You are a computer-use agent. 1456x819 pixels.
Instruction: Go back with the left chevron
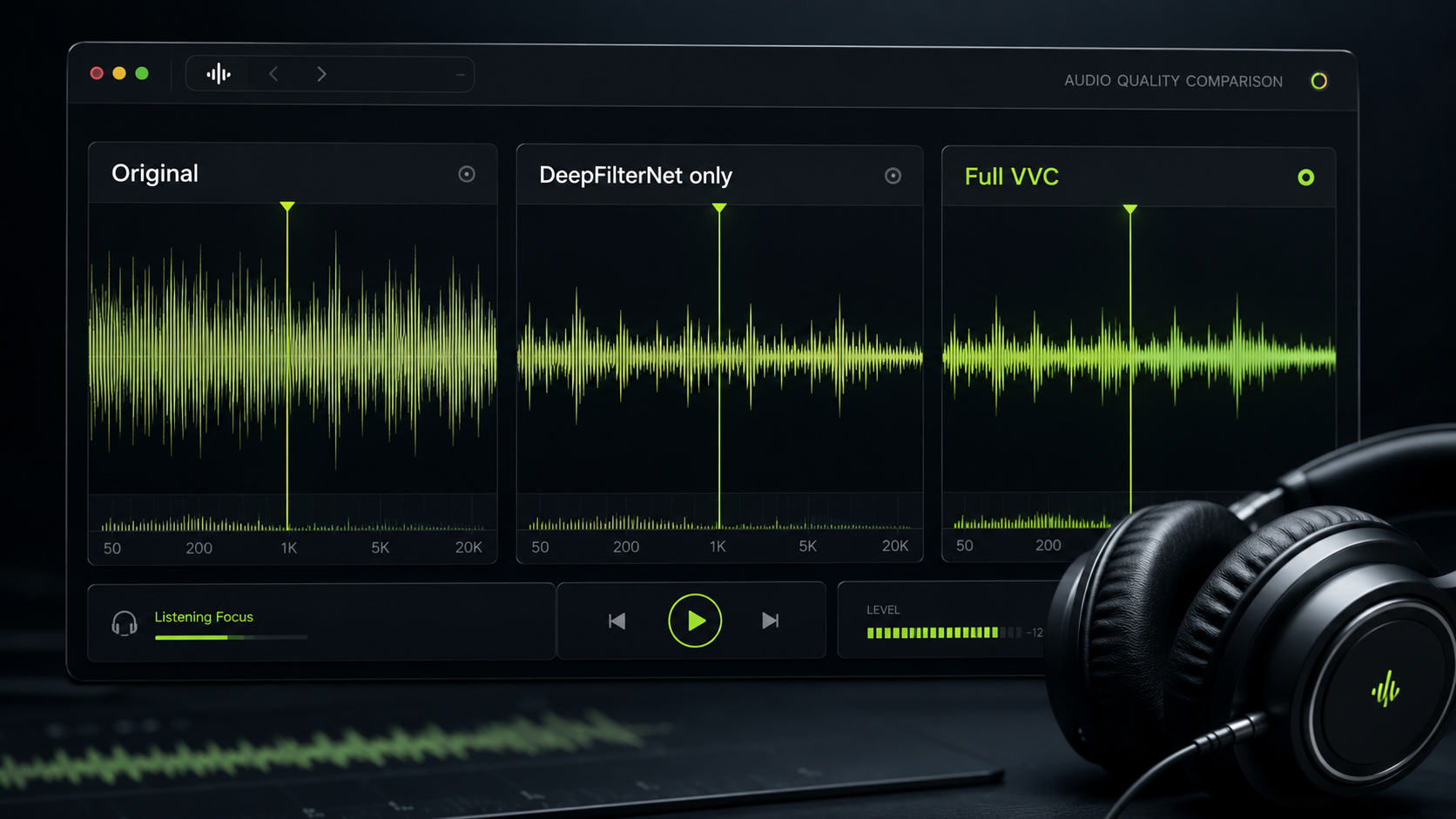(x=273, y=74)
